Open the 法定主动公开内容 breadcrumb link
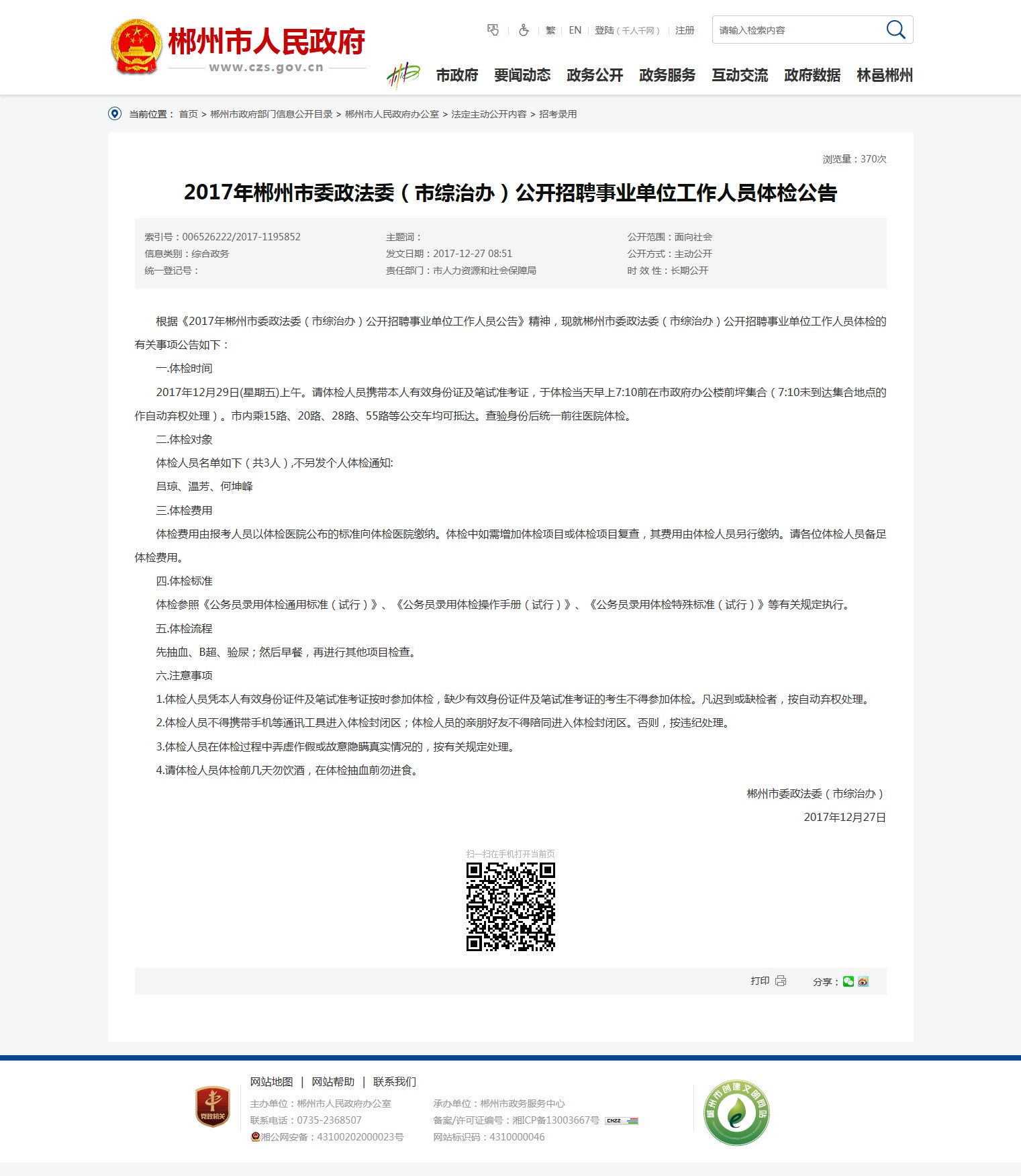 click(x=489, y=114)
